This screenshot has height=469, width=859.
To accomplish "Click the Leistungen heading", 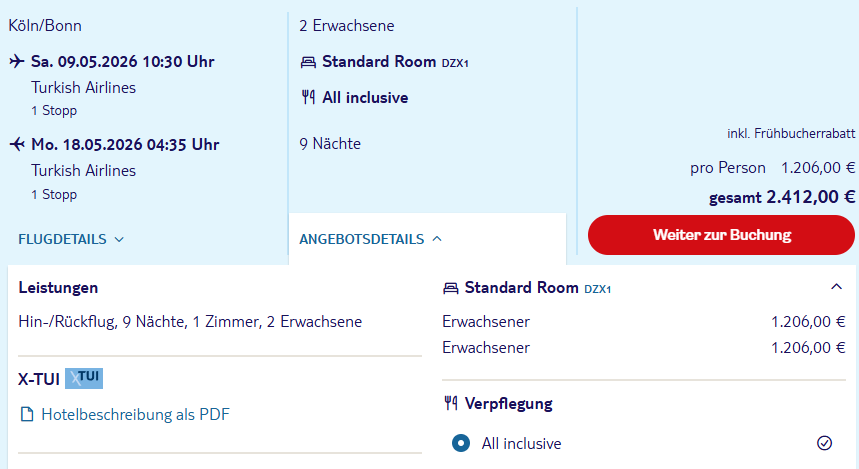I will click(58, 288).
